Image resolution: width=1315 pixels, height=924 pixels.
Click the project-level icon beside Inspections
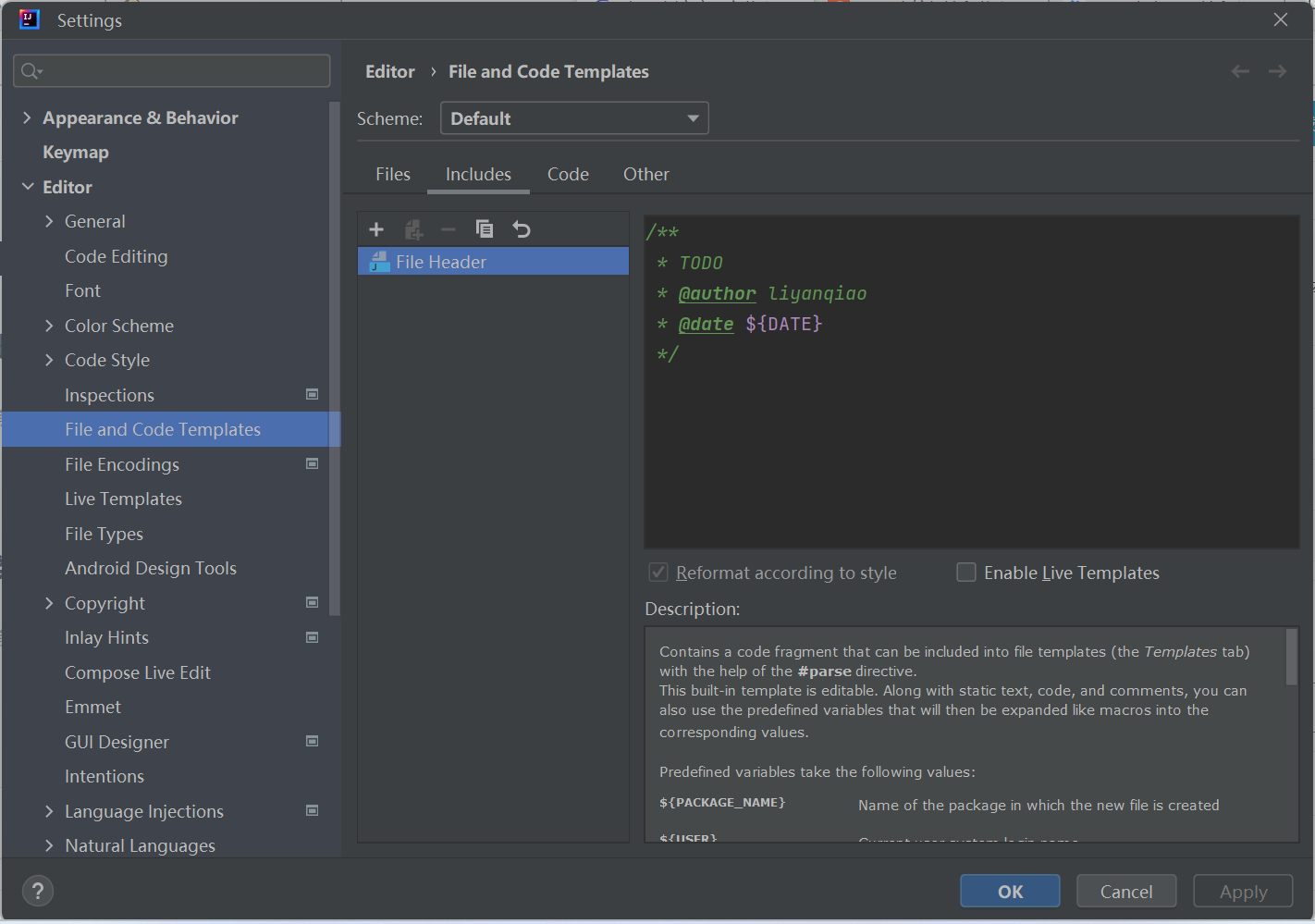point(313,395)
